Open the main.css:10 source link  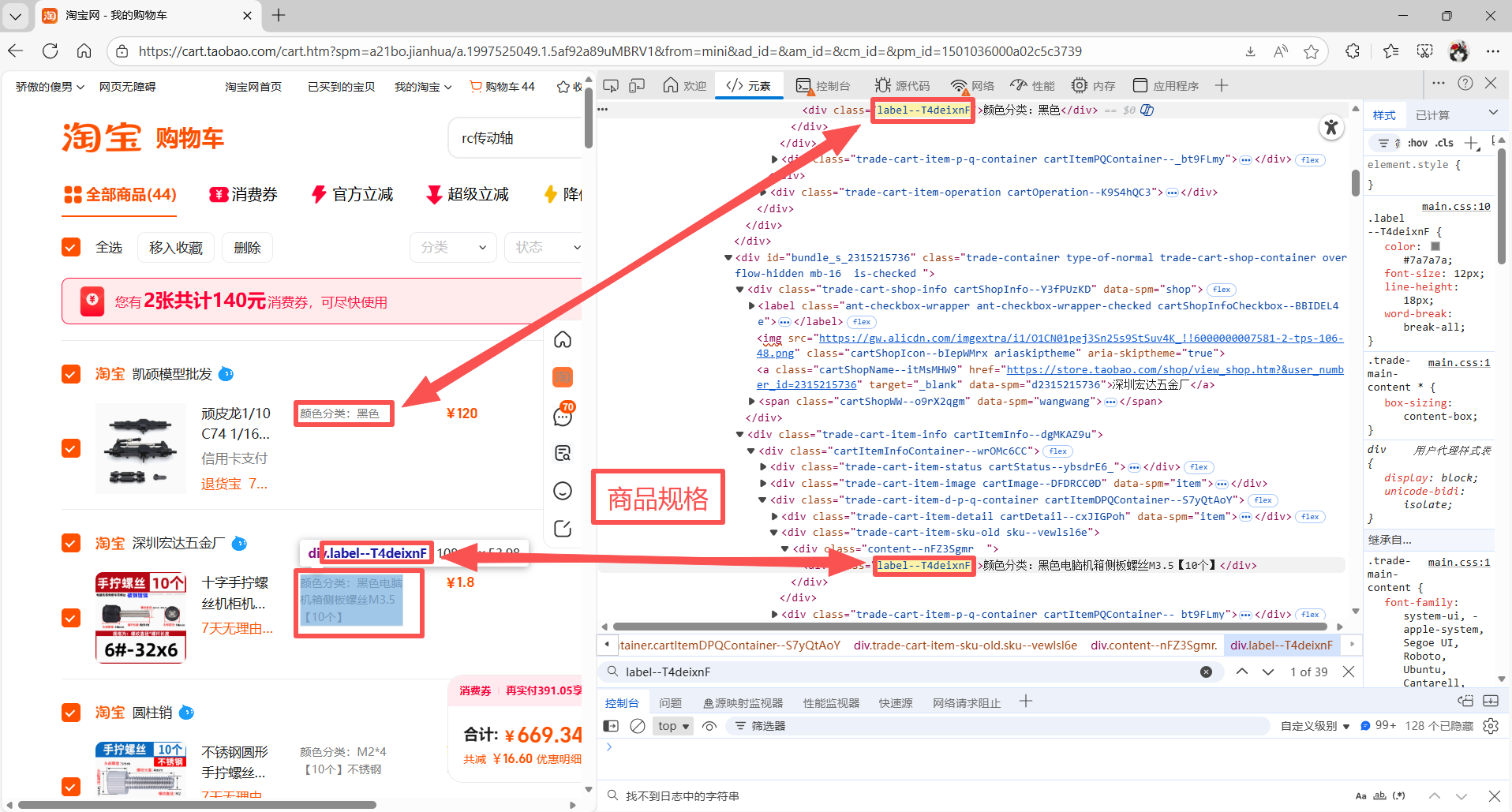[x=1456, y=207]
